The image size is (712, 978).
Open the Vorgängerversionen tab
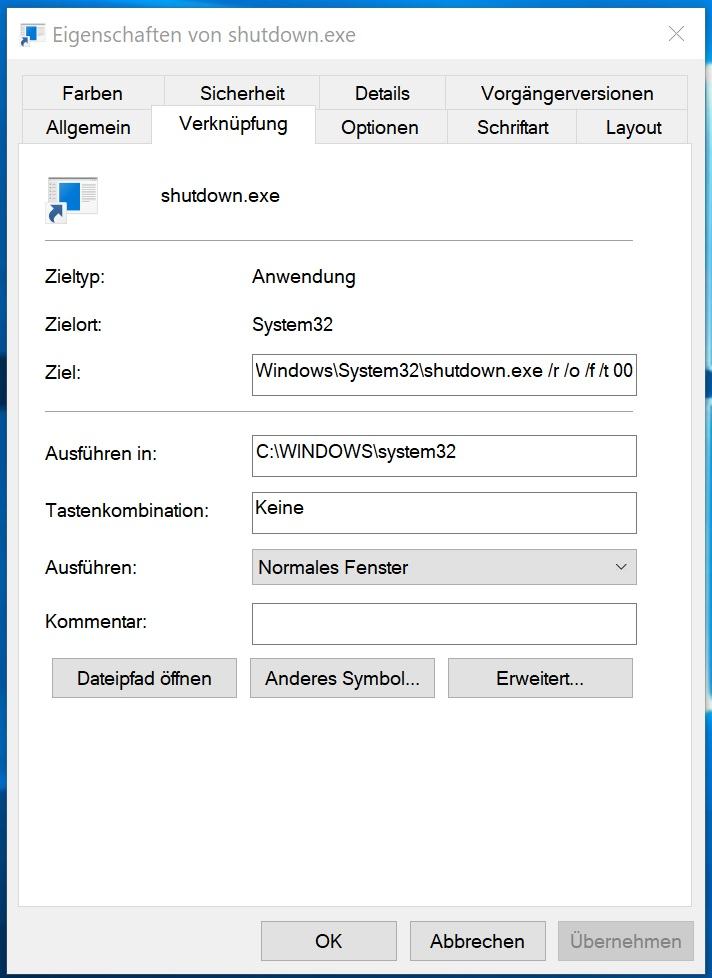(567, 93)
